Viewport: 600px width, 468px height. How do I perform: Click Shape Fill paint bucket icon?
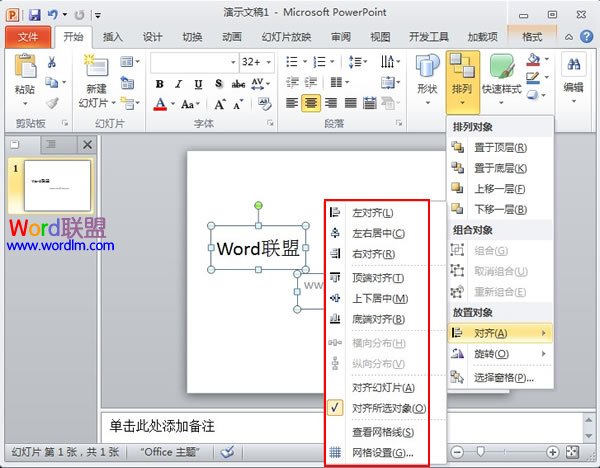coord(533,59)
